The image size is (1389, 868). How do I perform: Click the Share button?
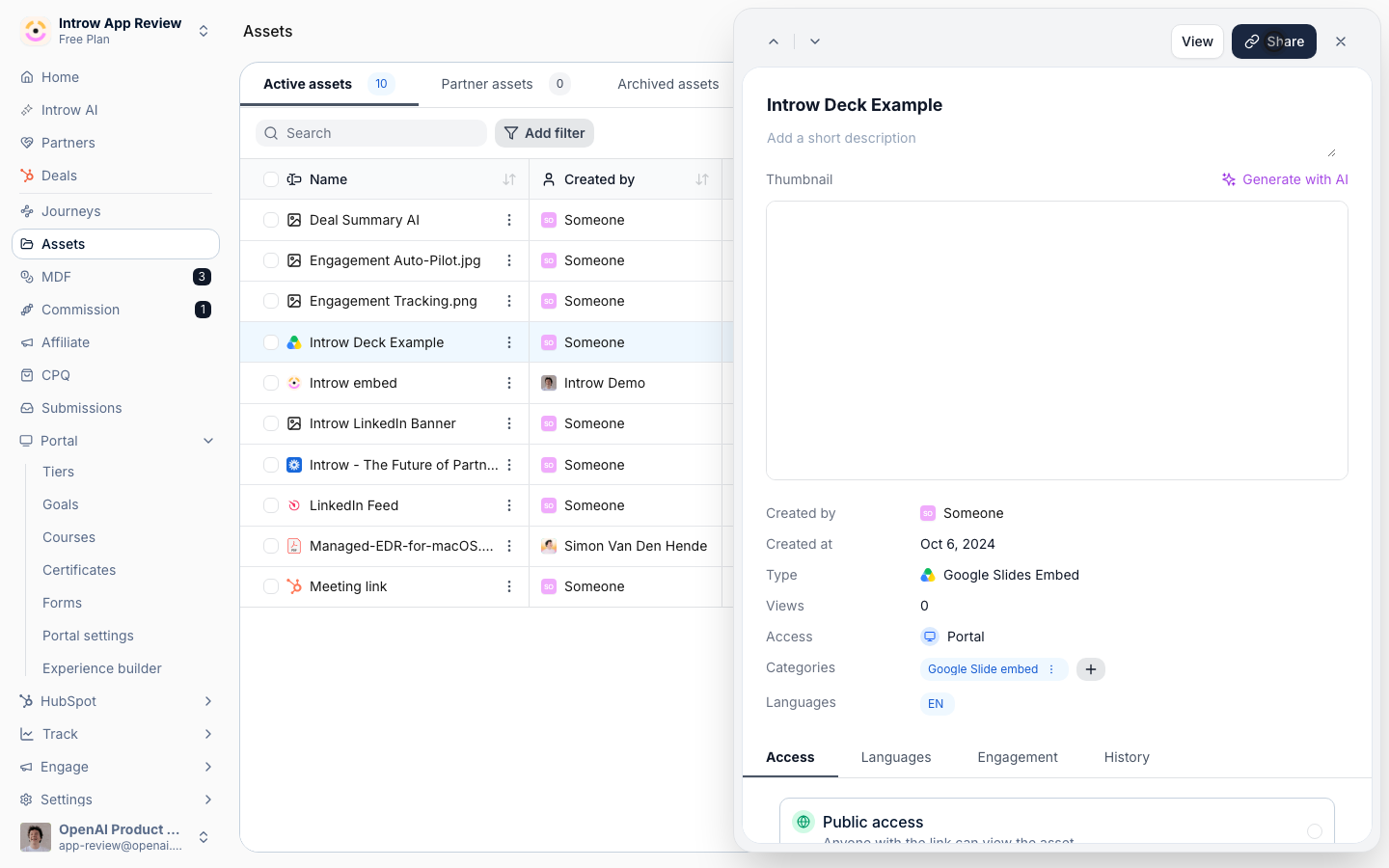point(1274,41)
